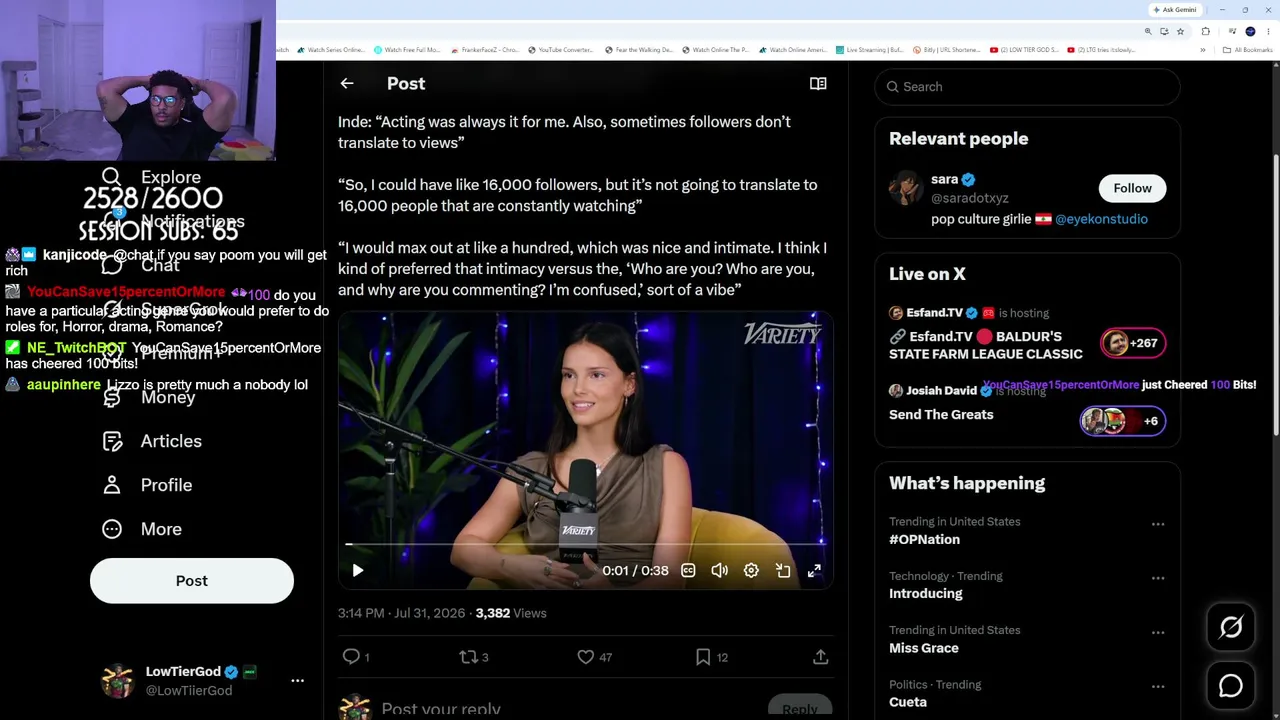Screen dimensions: 1280x720
Task: Open the More menu in the sidebar
Action: coord(142,529)
